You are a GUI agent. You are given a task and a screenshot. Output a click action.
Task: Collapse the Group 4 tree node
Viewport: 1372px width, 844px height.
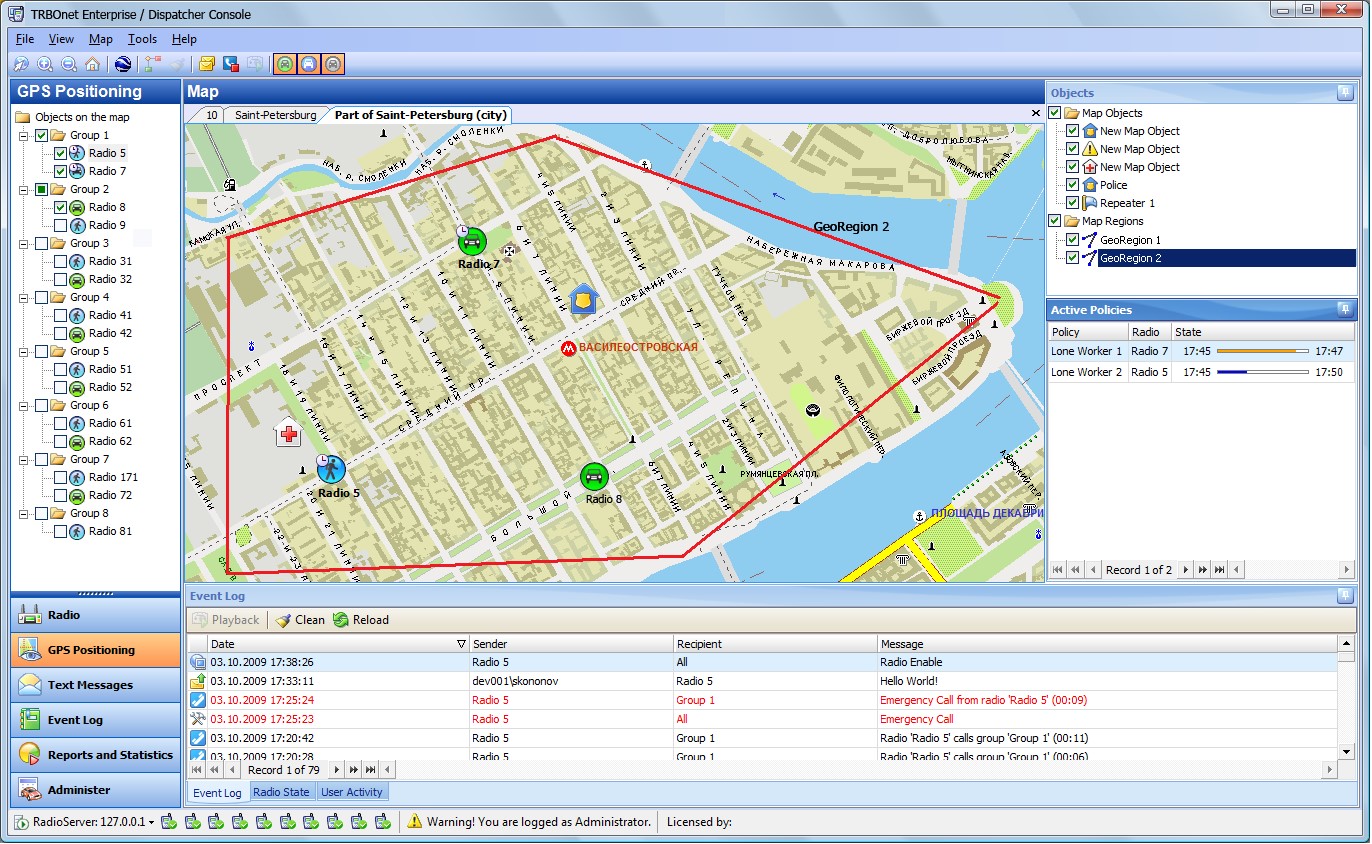pyautogui.click(x=24, y=298)
